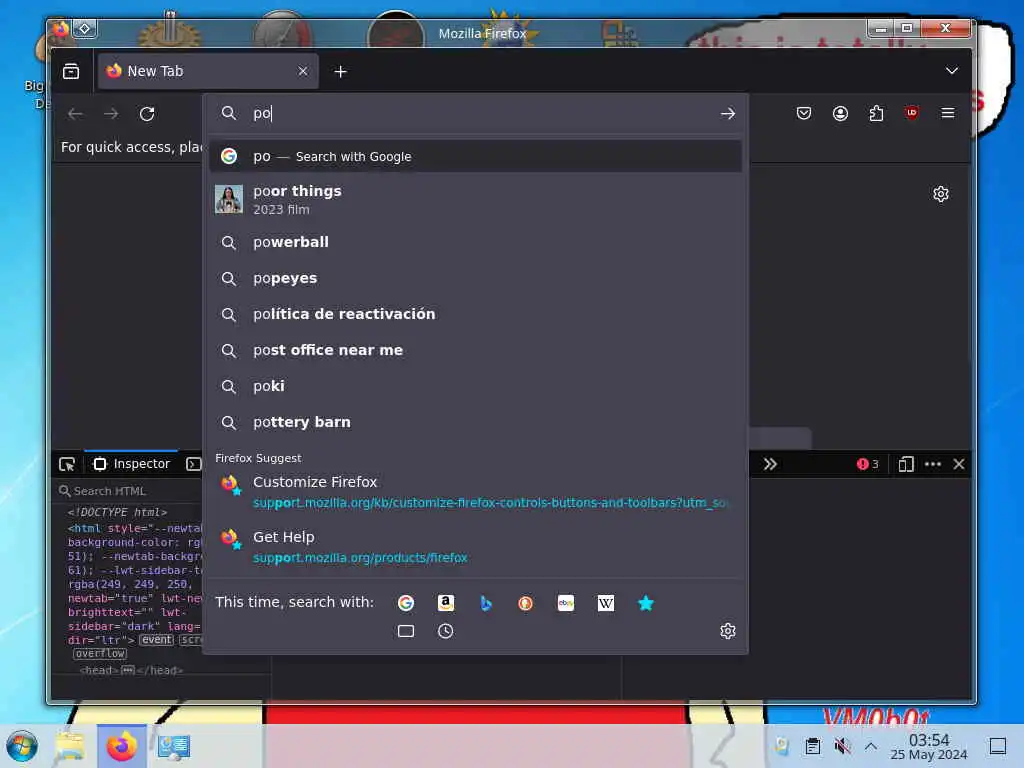Reload the current page
The height and width of the screenshot is (768, 1024).
pos(147,114)
